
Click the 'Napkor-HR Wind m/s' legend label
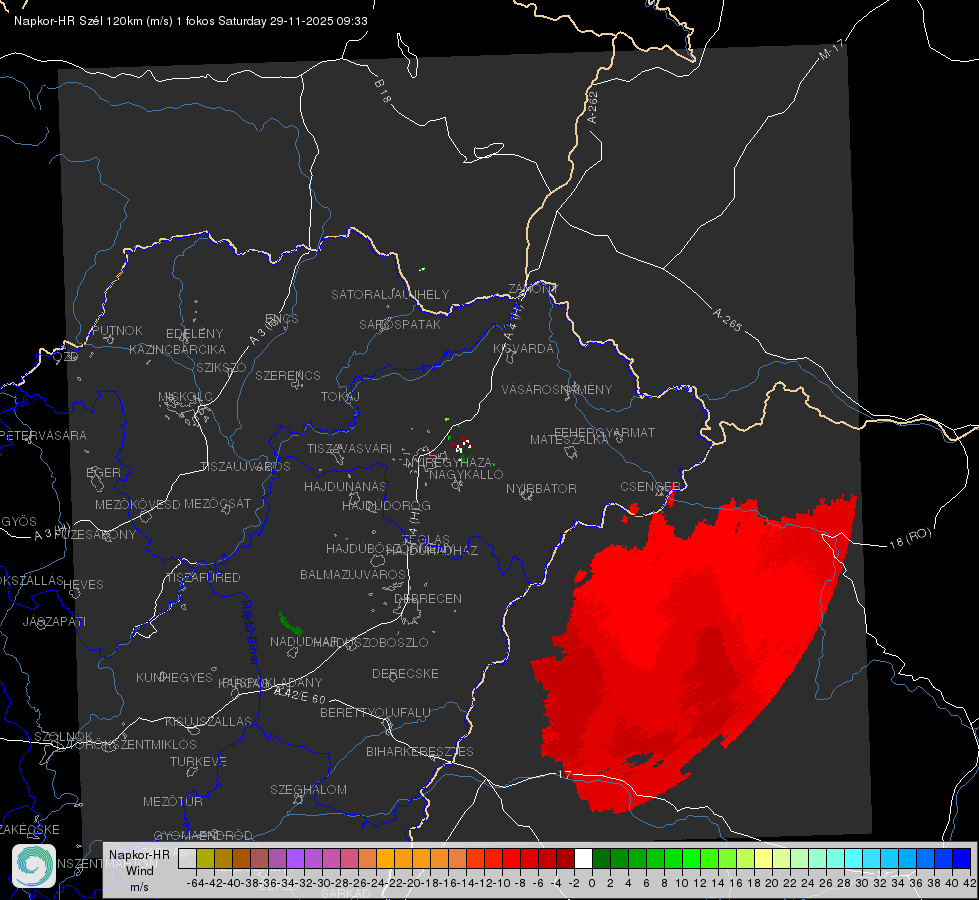pos(139,870)
